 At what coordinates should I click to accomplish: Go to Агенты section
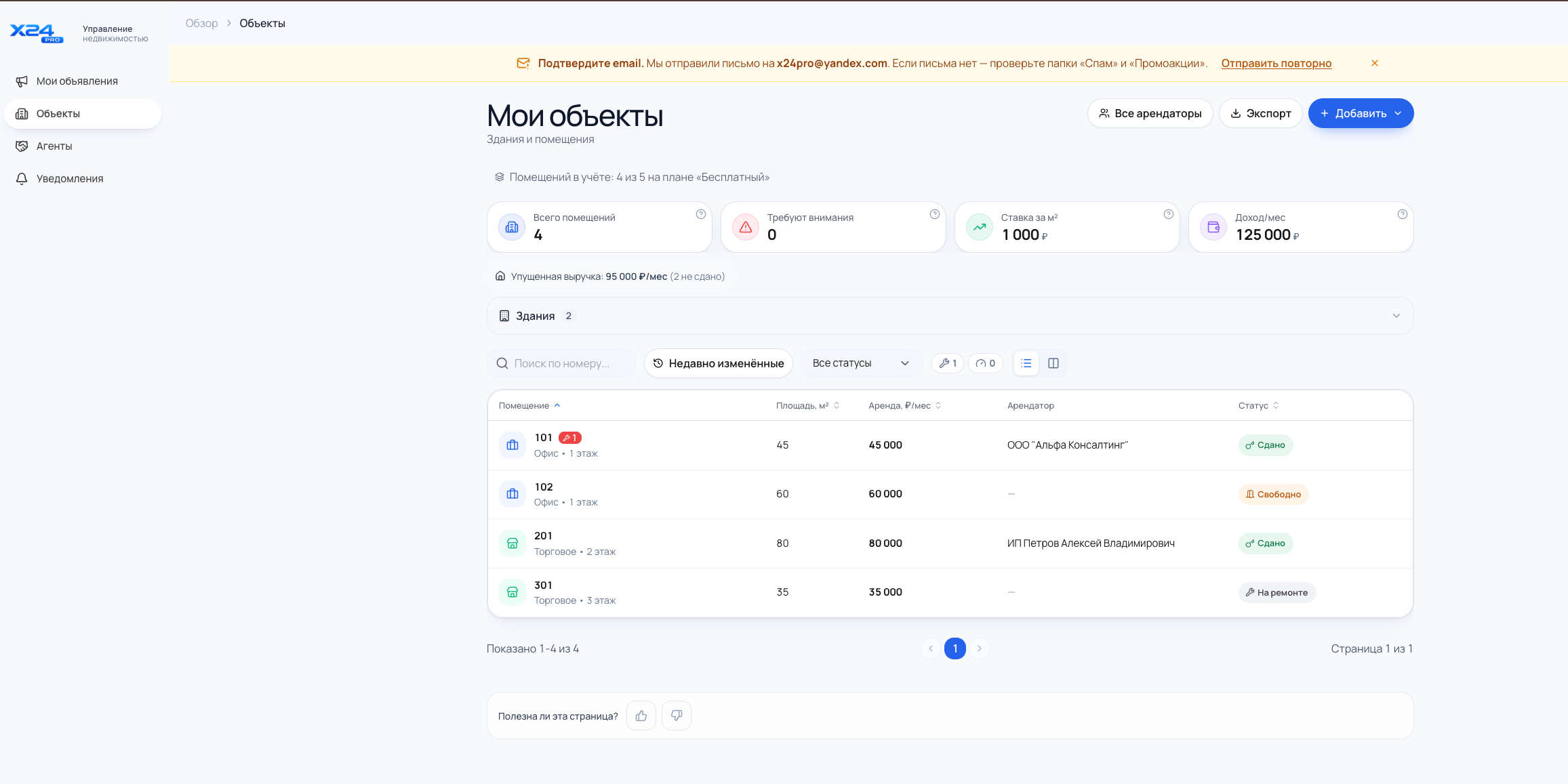pyautogui.click(x=83, y=146)
